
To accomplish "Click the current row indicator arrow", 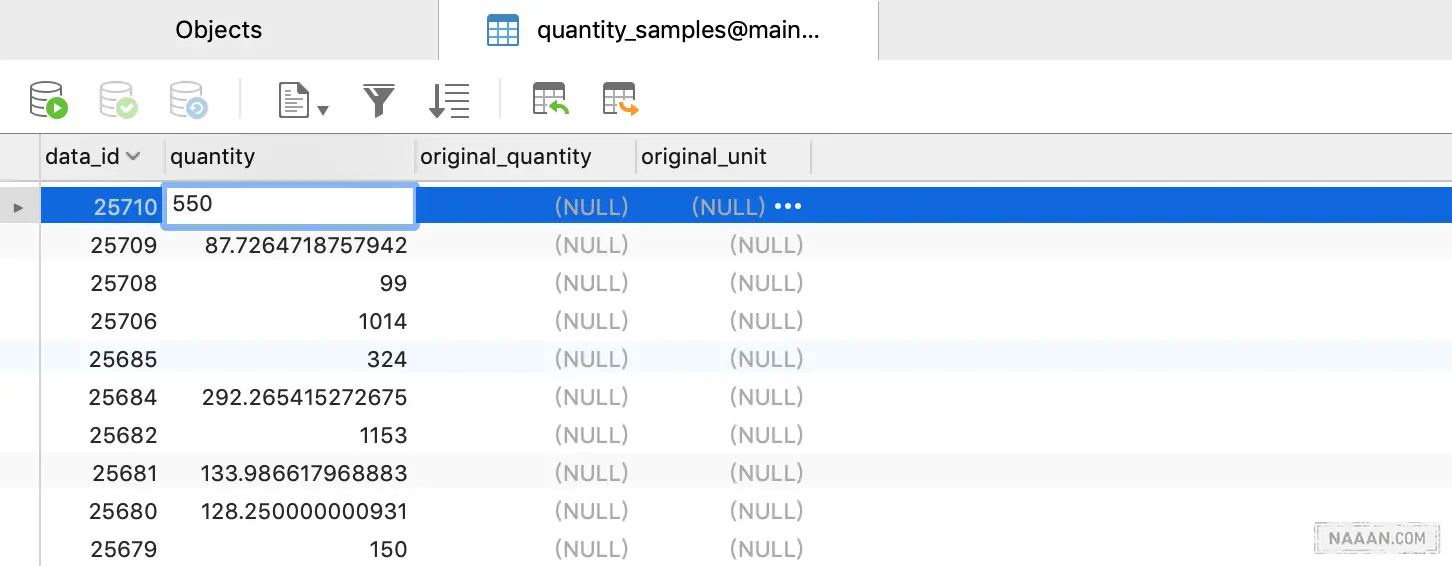I will [18, 207].
